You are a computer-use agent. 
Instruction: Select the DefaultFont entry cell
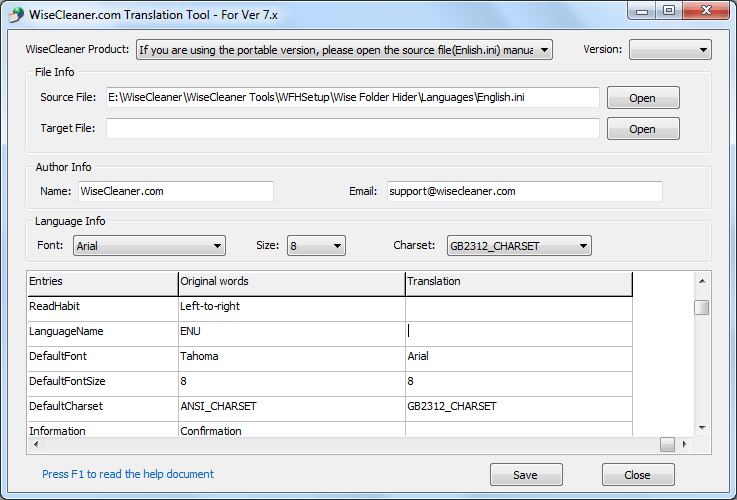pos(103,359)
